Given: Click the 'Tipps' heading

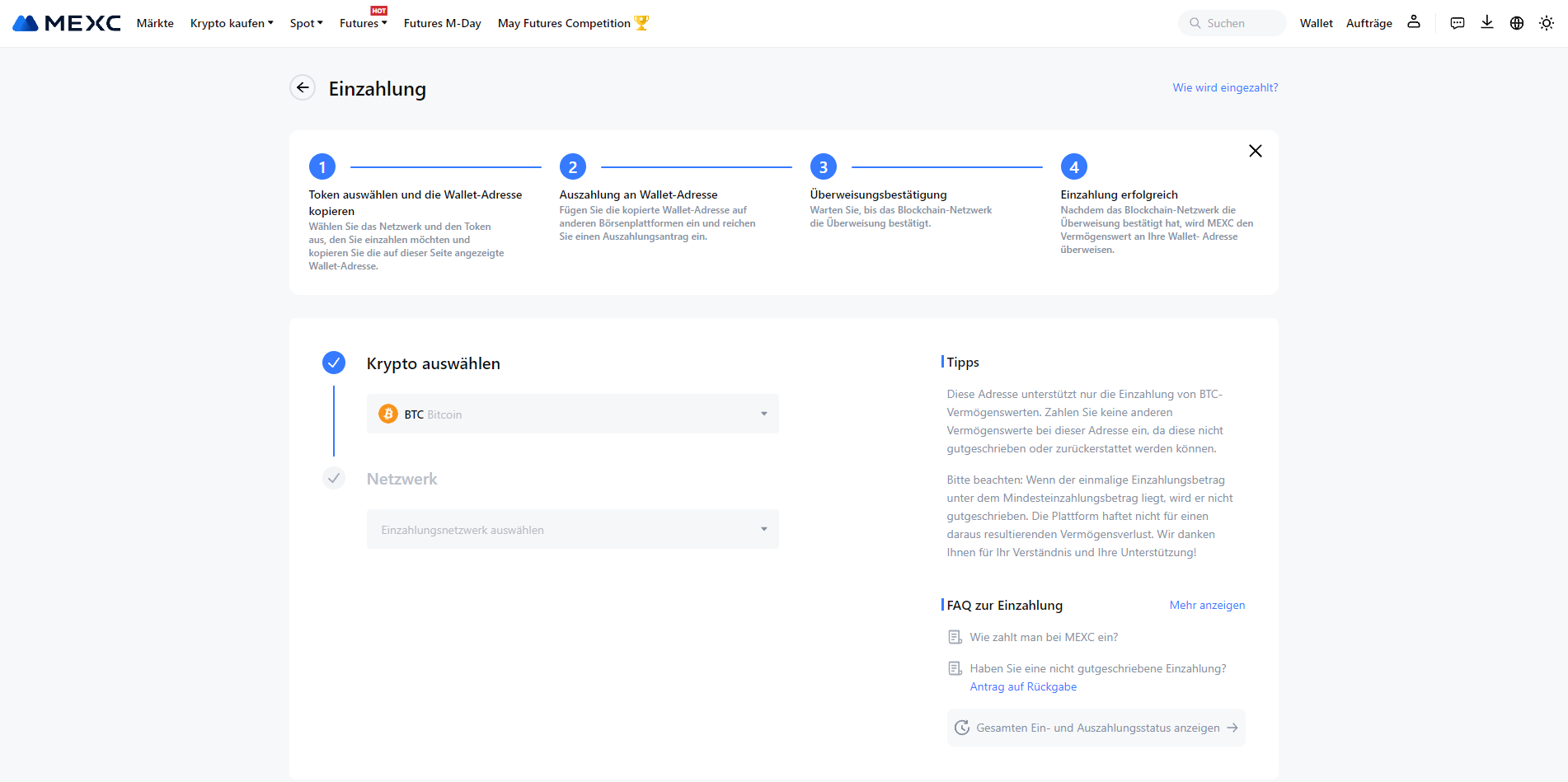Looking at the screenshot, I should tap(963, 362).
